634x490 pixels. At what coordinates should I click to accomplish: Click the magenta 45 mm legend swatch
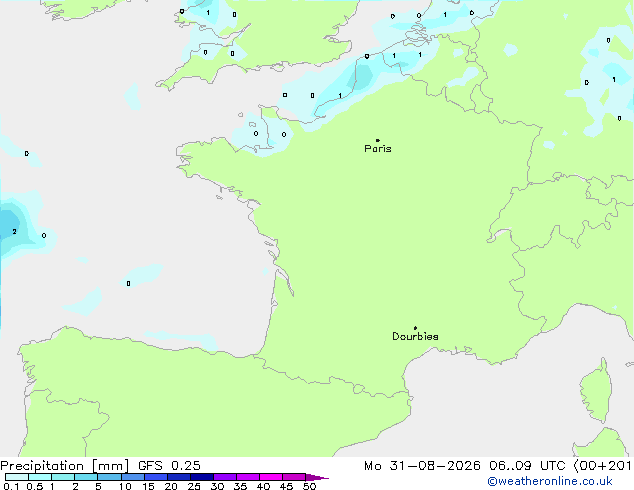pos(294,477)
